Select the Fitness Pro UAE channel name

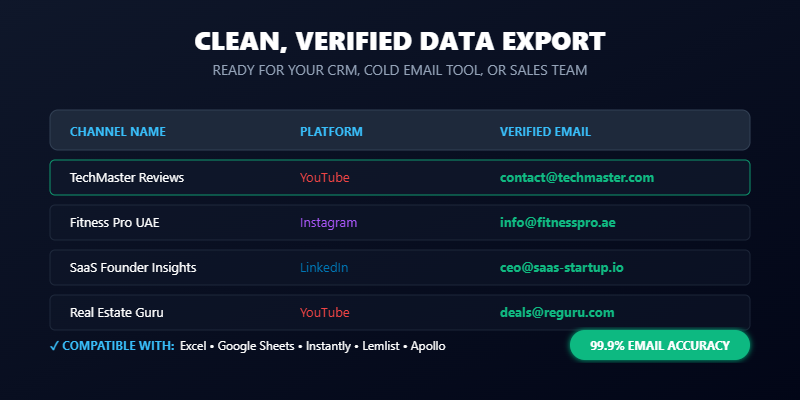click(115, 222)
